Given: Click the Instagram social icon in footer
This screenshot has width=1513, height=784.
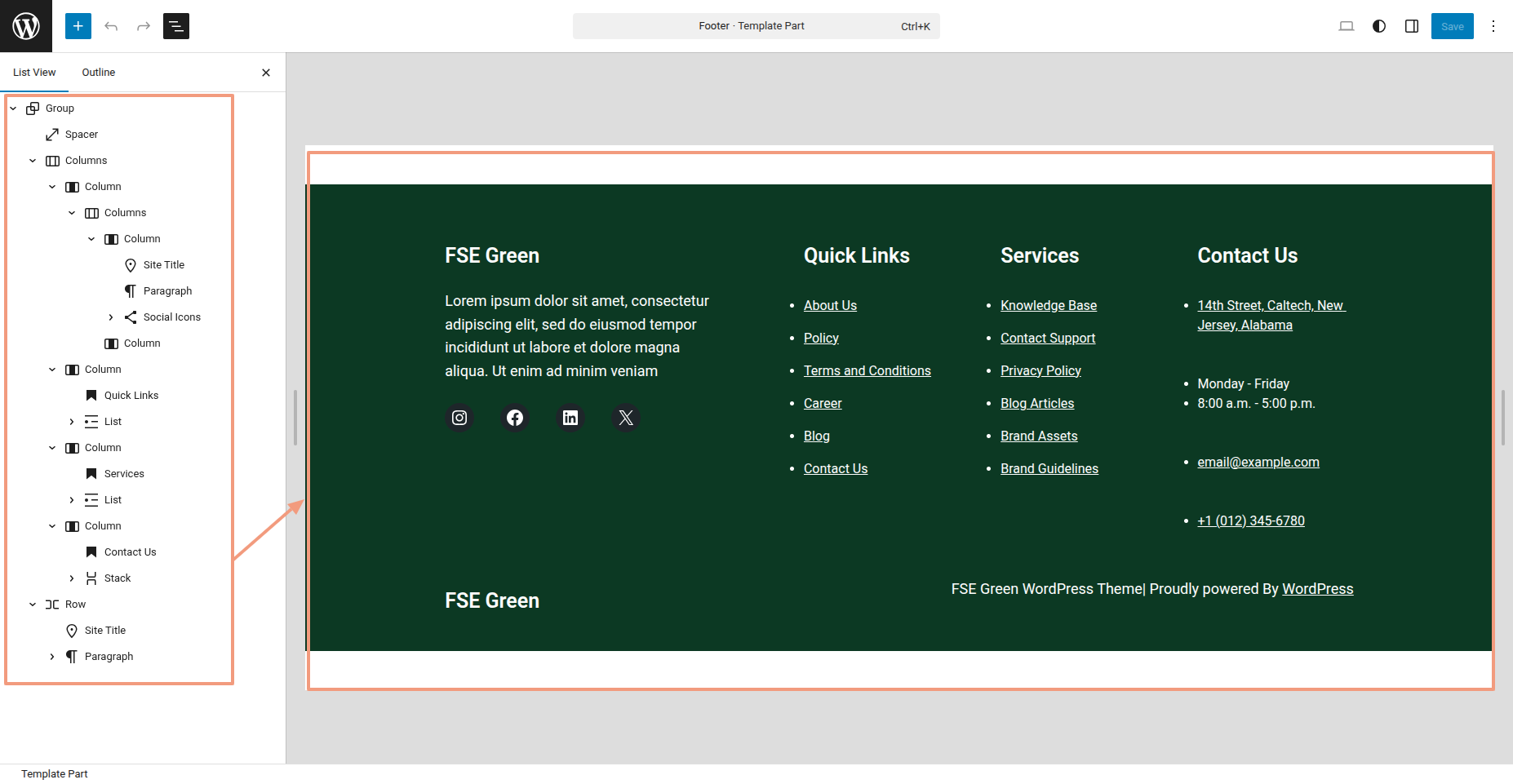Looking at the screenshot, I should [459, 418].
